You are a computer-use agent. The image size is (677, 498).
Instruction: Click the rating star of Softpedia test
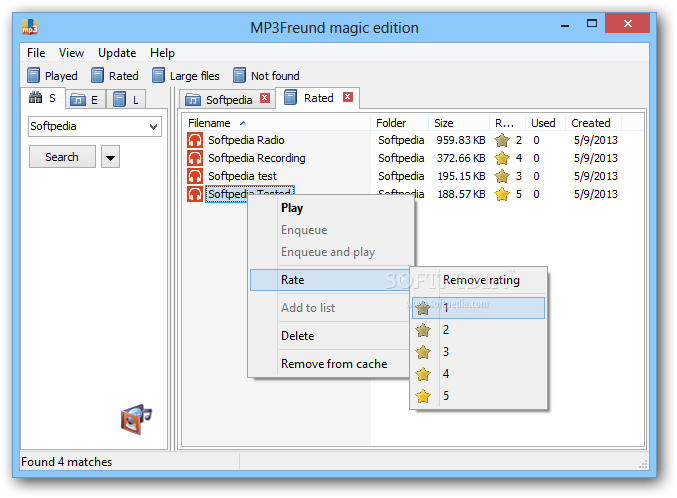pyautogui.click(x=502, y=176)
